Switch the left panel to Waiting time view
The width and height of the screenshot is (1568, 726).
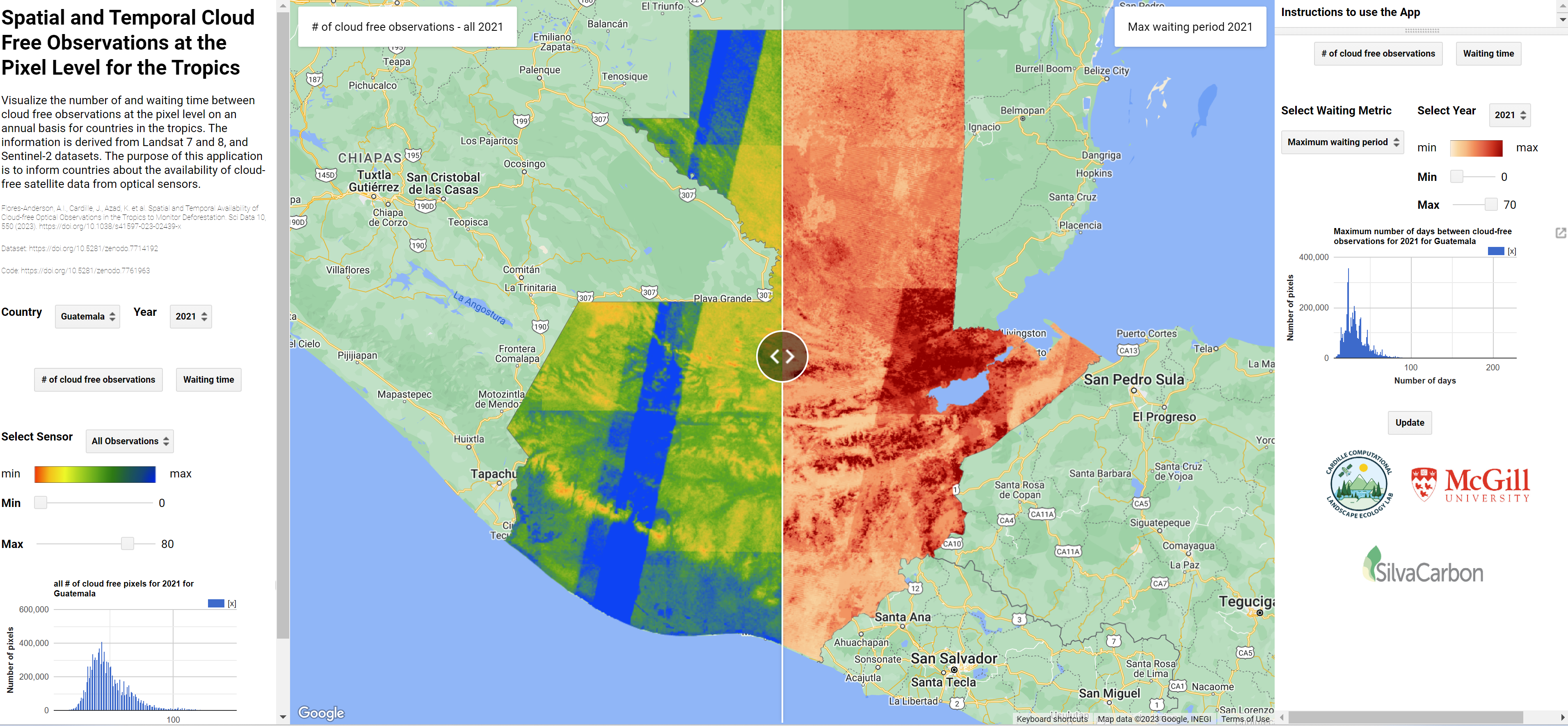(x=208, y=379)
